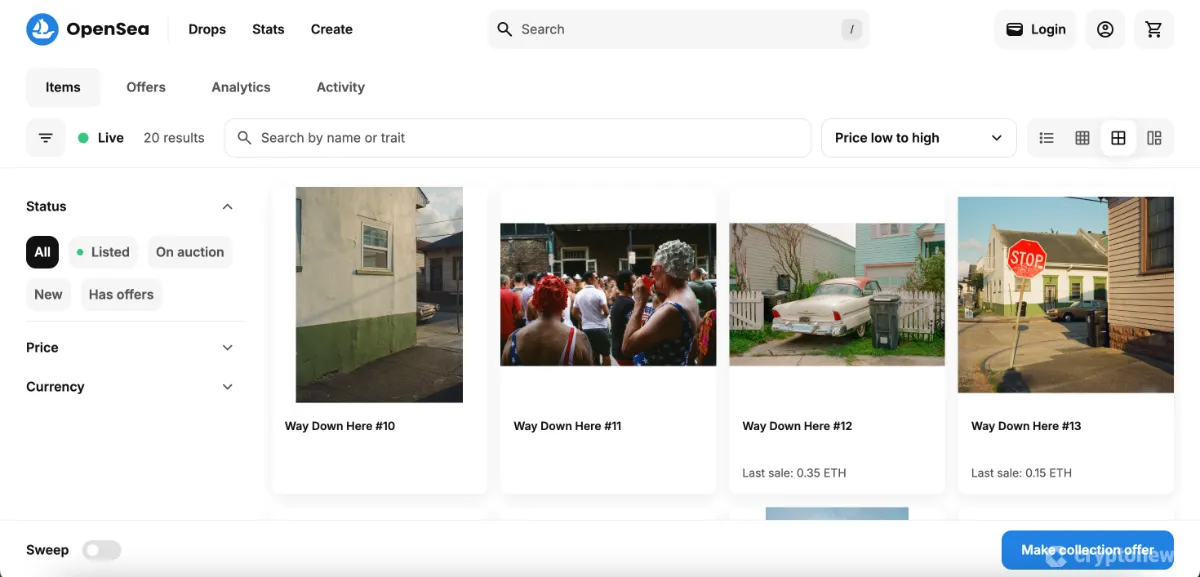Expand the Currency filter section
Viewport: 1200px width, 577px height.
(x=227, y=387)
